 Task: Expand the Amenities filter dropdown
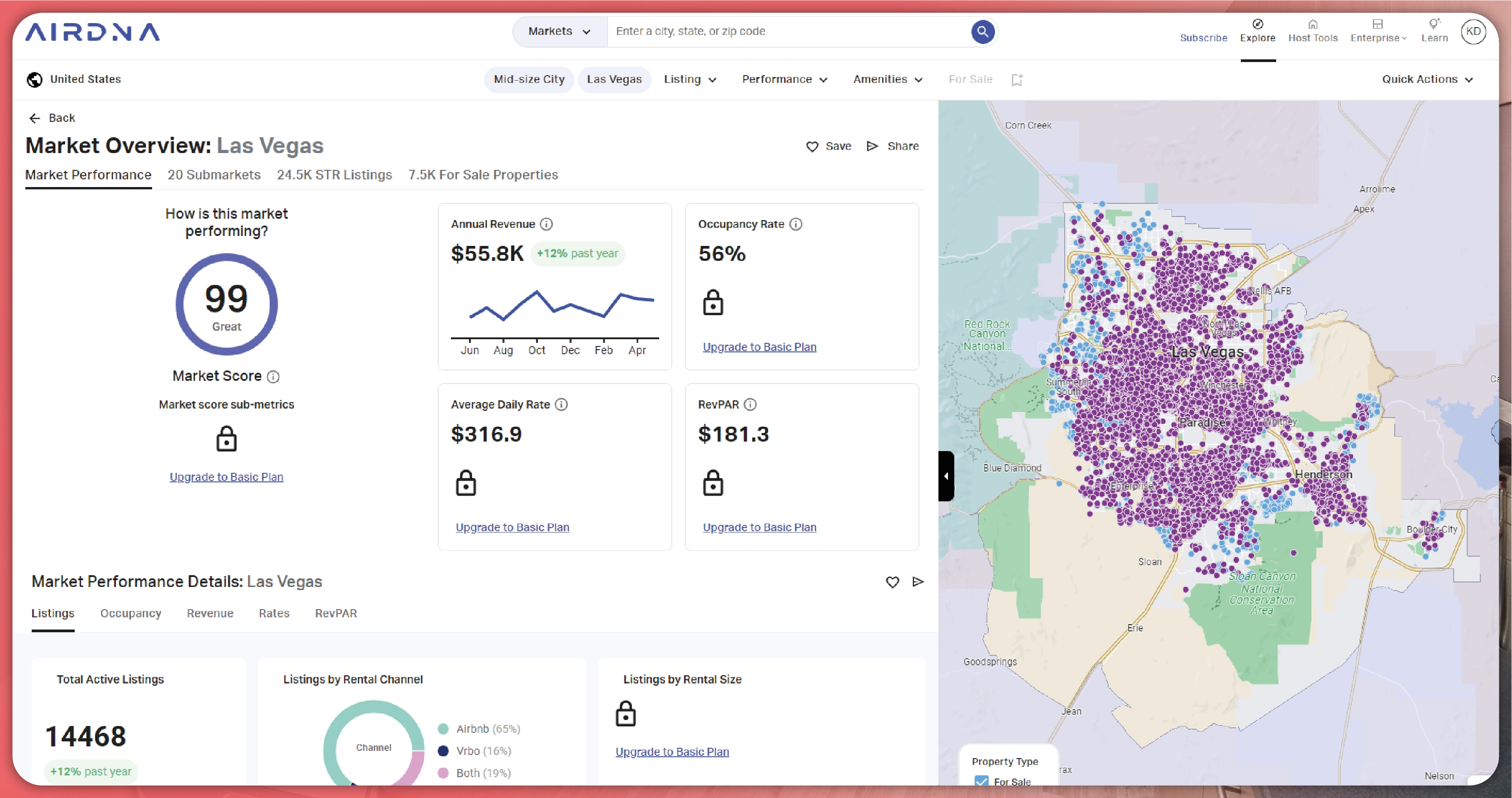885,79
